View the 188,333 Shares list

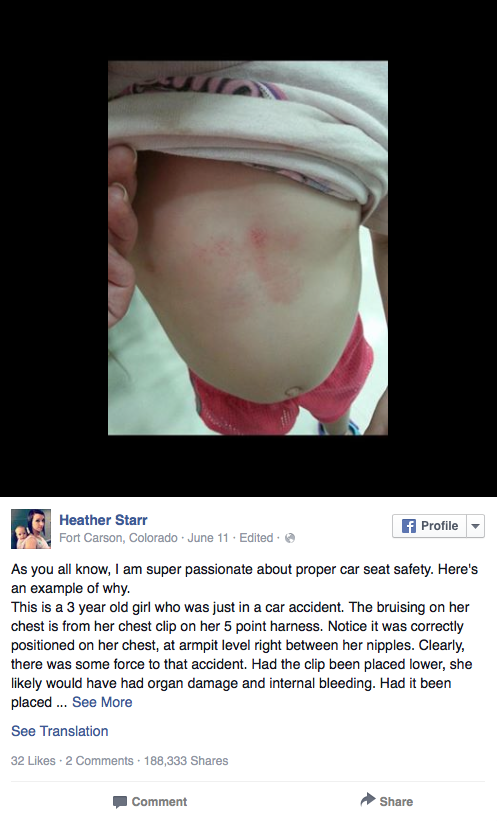(x=186, y=761)
